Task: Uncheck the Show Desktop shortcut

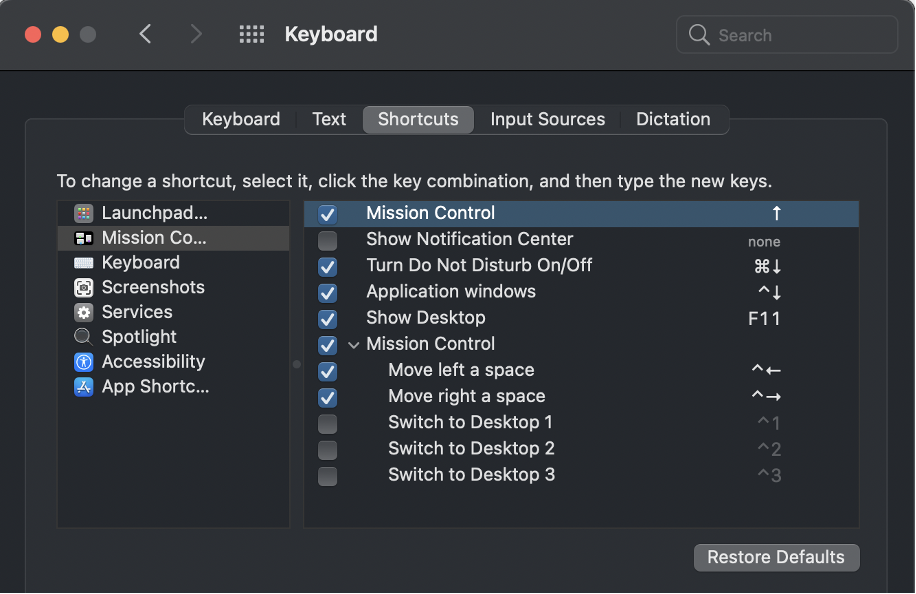Action: tap(327, 319)
